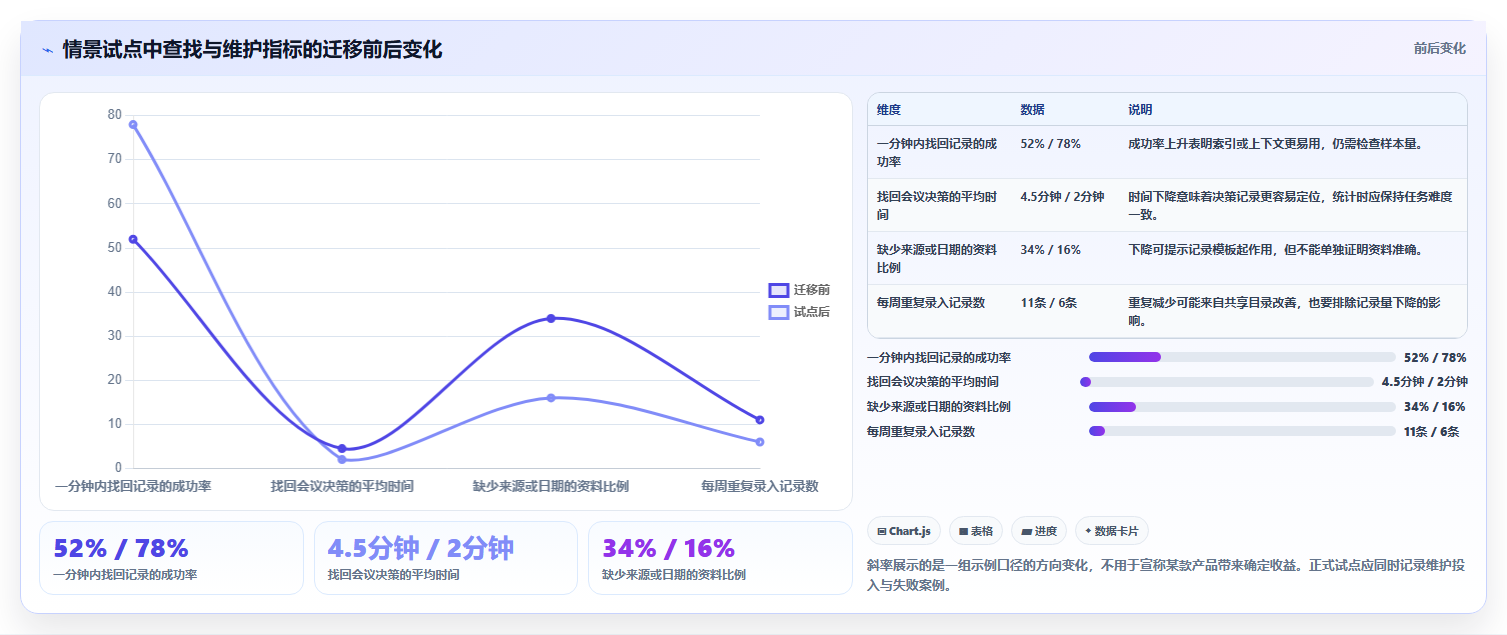Select the 进度 tag chip

click(1039, 531)
